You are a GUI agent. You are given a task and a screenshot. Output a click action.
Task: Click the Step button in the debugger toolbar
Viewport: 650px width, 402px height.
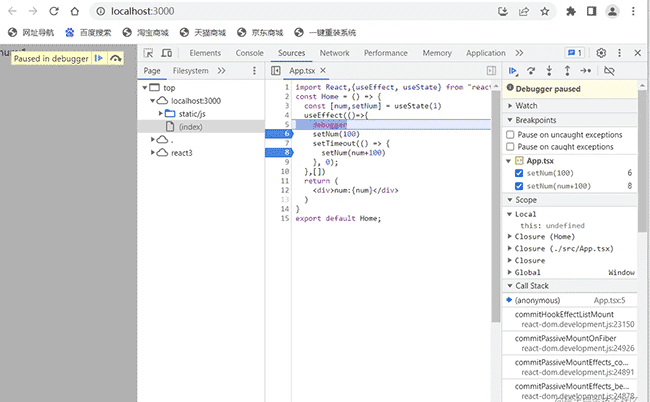[585, 71]
